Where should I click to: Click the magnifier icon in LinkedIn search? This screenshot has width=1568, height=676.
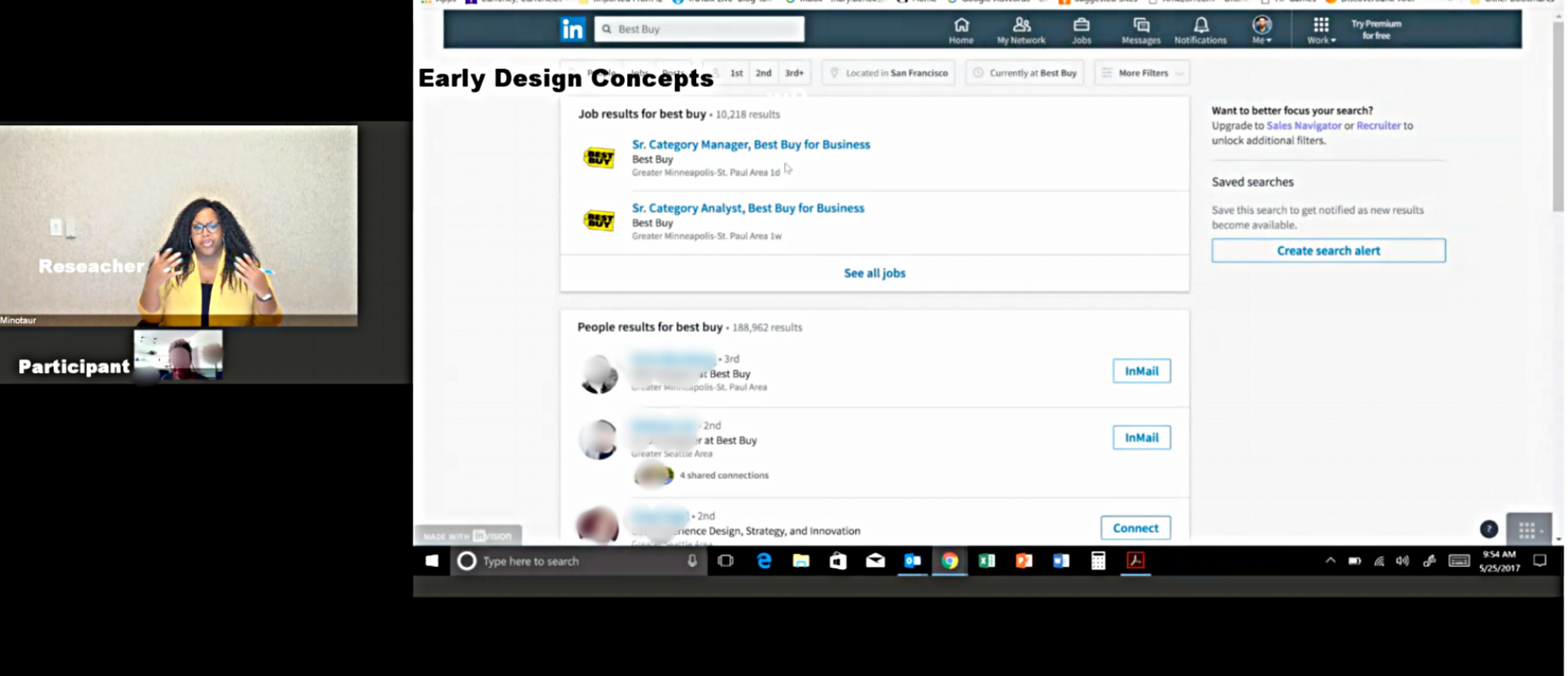tap(607, 29)
